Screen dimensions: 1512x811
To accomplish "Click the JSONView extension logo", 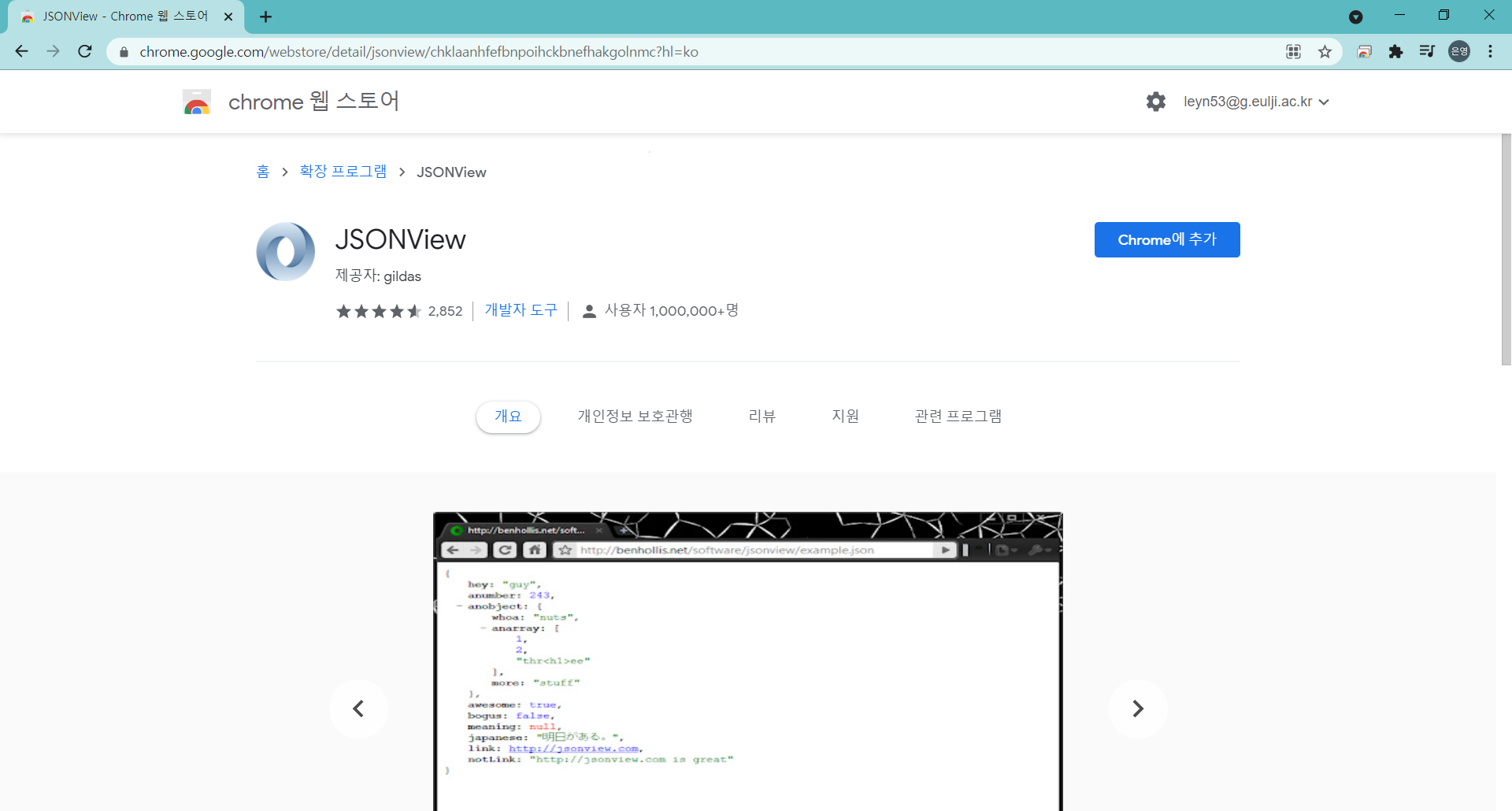I will click(285, 251).
